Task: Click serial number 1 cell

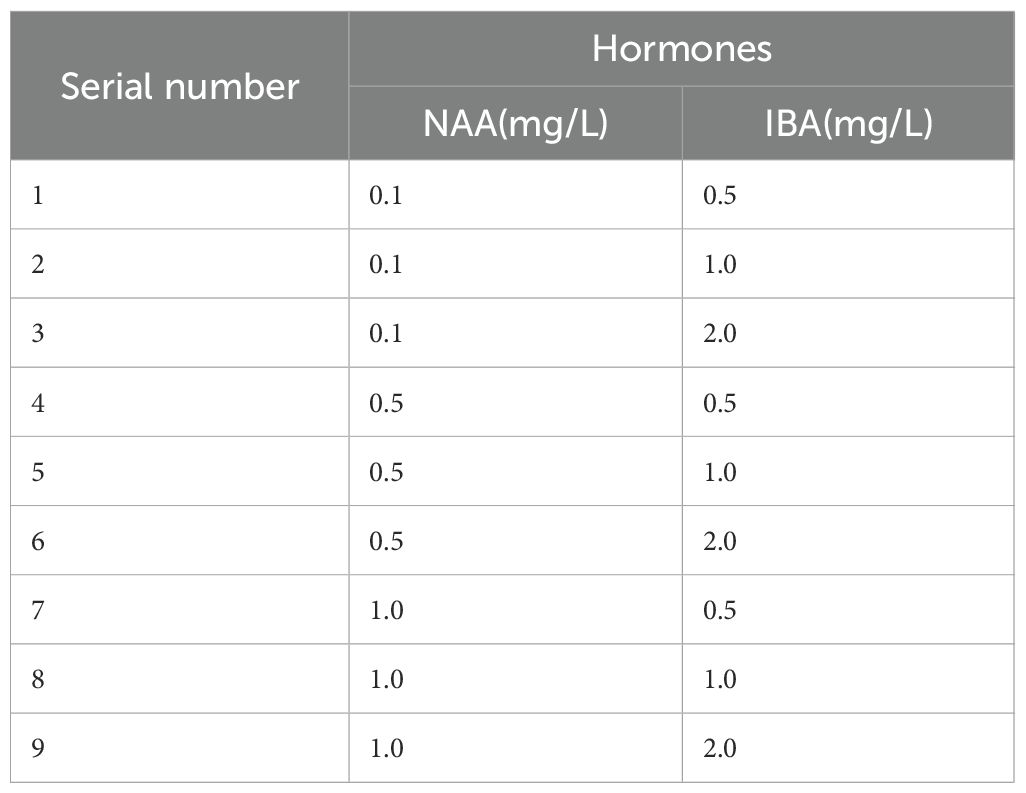Action: coord(38,195)
